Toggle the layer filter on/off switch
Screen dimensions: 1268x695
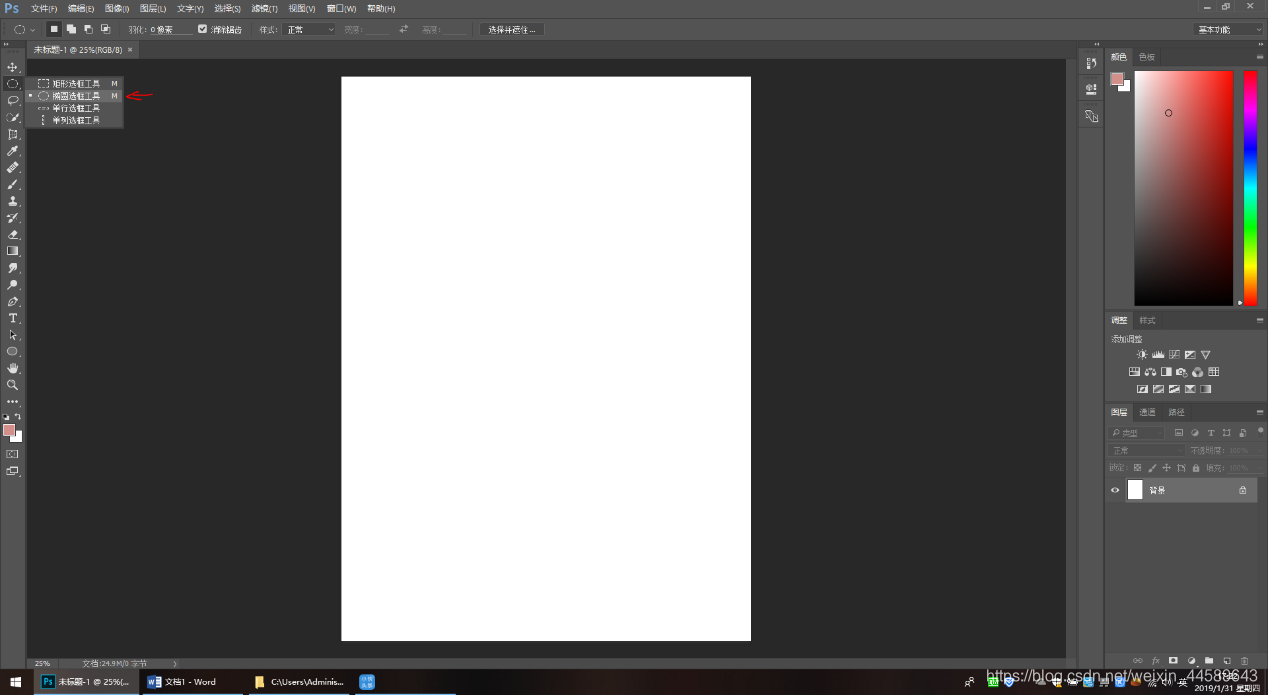[x=1260, y=431]
